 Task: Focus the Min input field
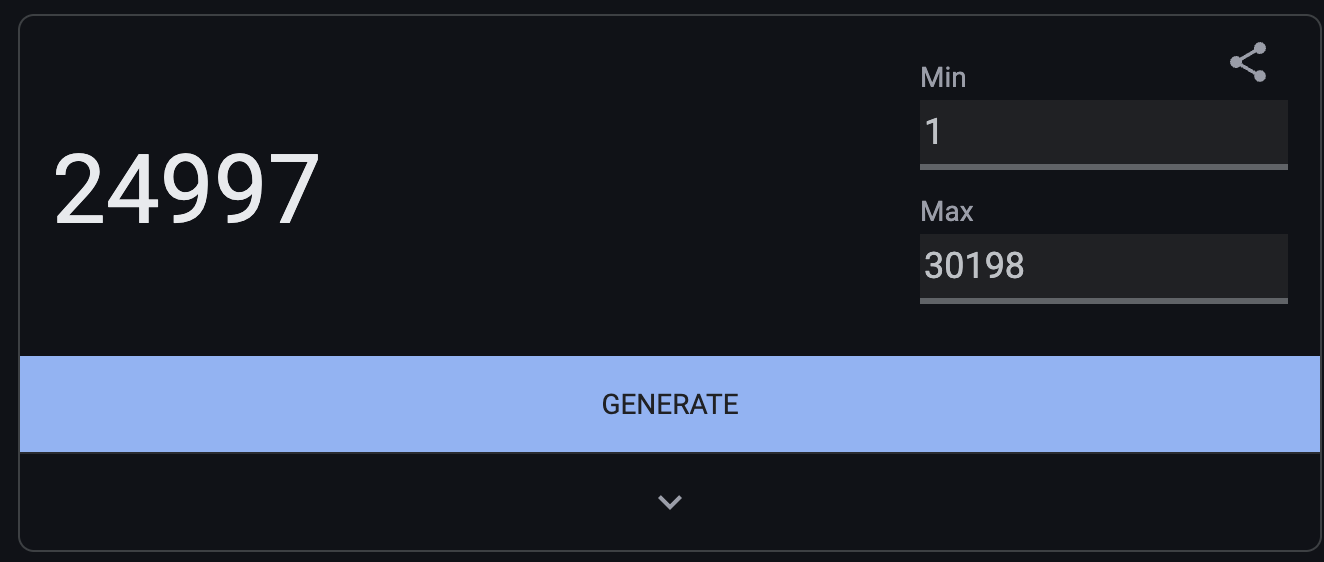1104,133
